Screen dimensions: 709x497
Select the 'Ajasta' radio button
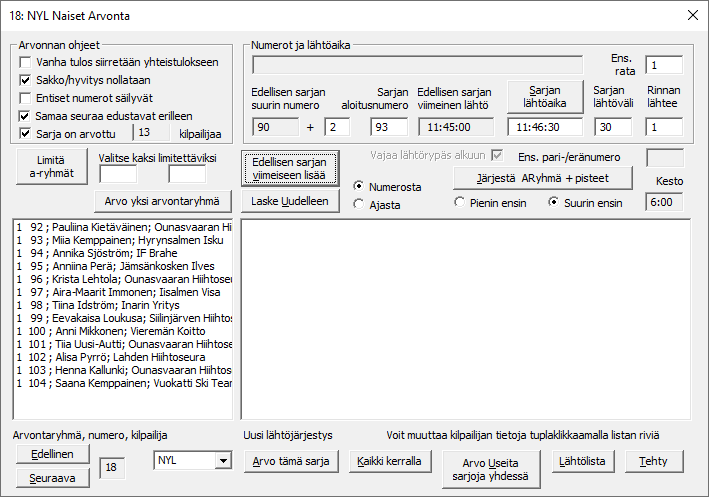click(x=360, y=204)
